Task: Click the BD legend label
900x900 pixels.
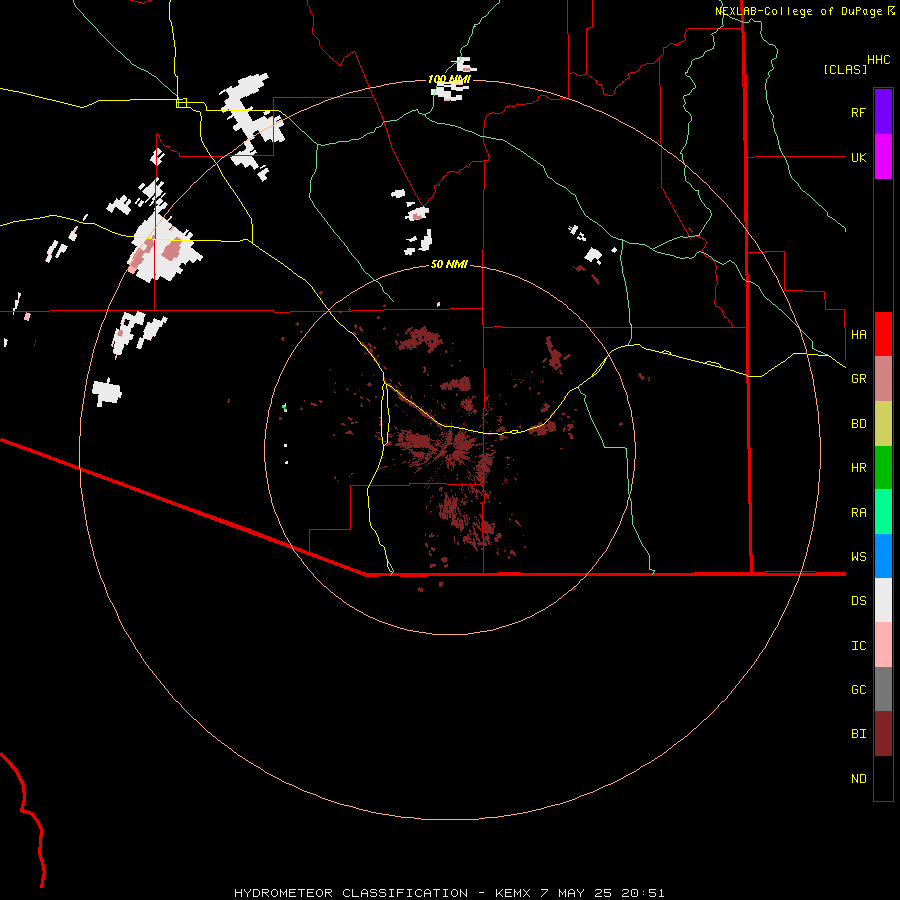Action: coord(858,424)
